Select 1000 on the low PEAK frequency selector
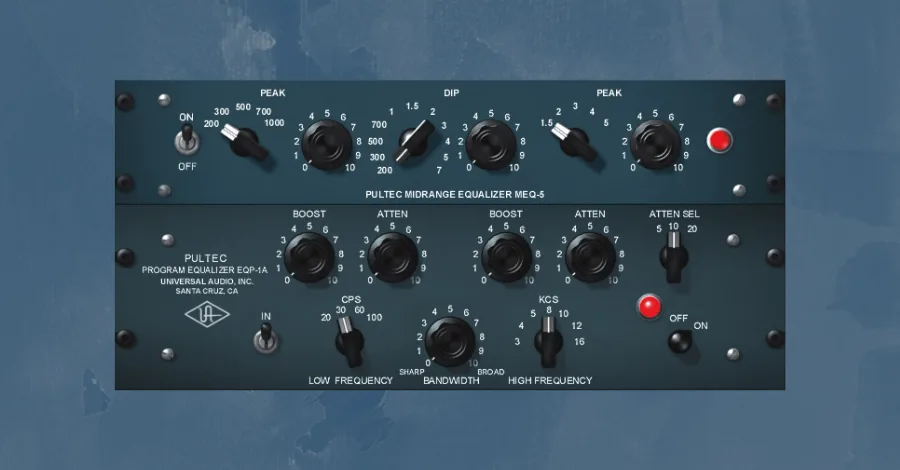Viewport: 900px width, 470px height. click(x=274, y=123)
